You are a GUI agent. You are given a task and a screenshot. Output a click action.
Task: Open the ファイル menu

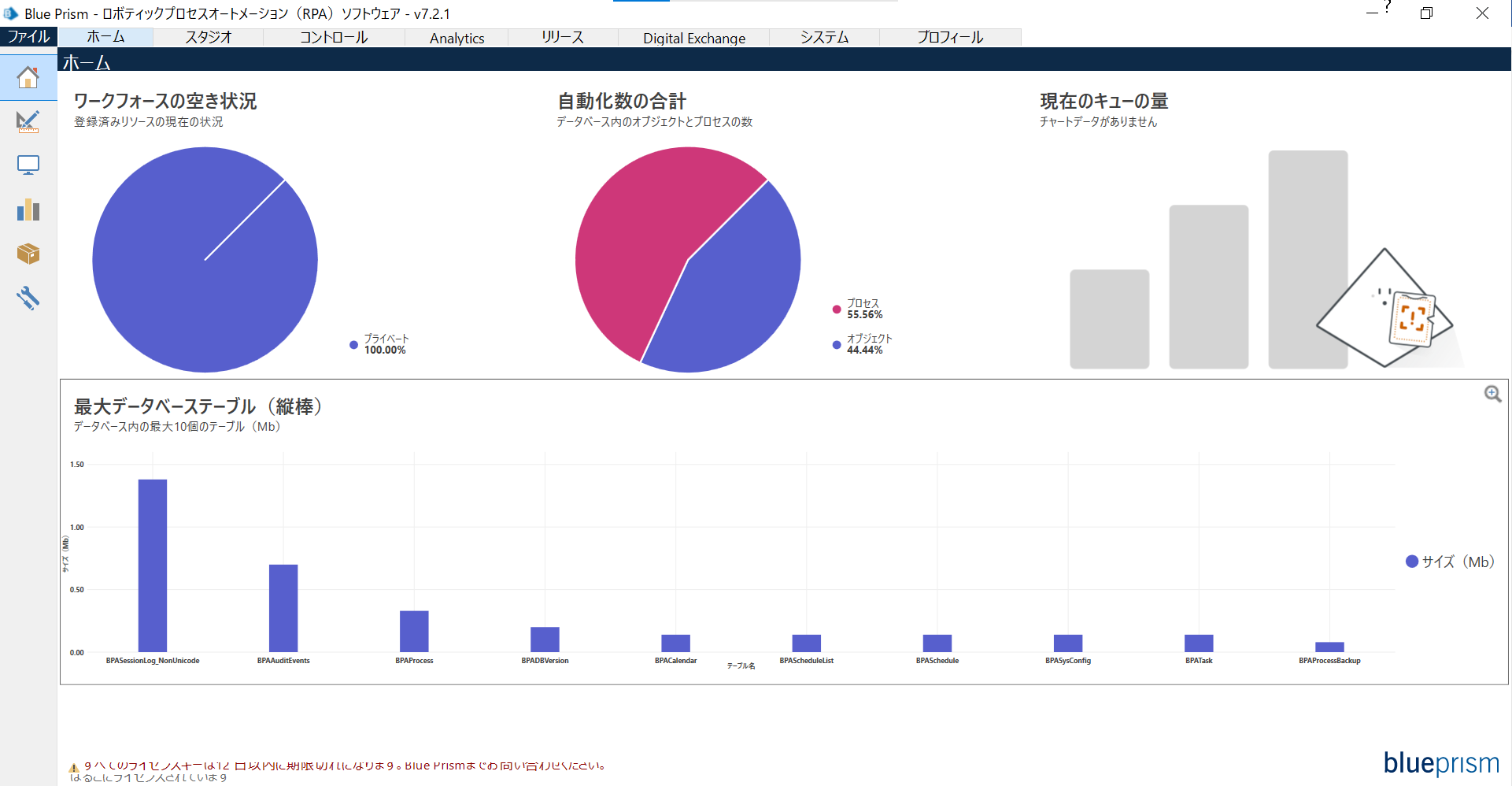[28, 37]
